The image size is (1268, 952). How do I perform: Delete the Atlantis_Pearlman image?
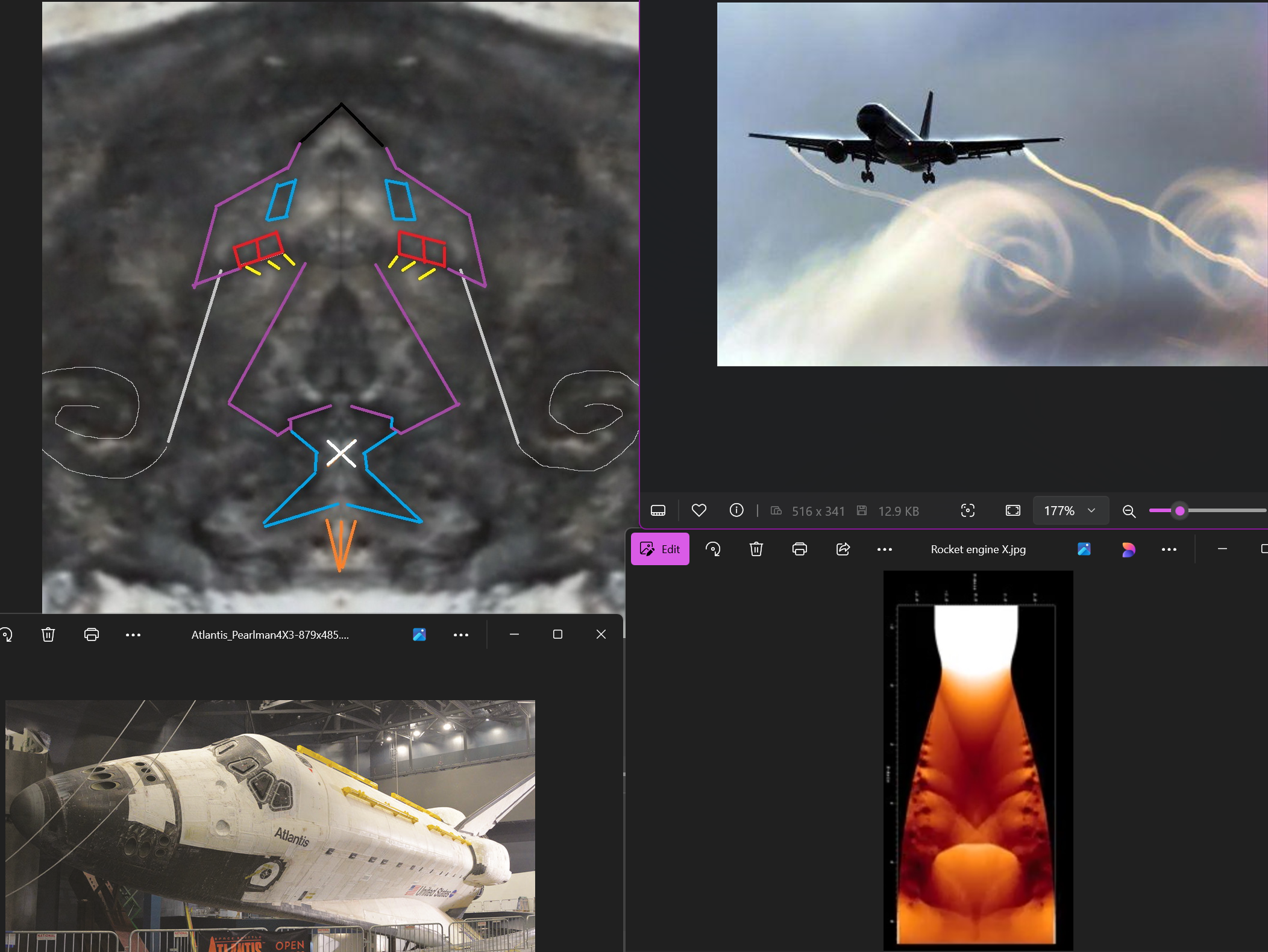[48, 634]
